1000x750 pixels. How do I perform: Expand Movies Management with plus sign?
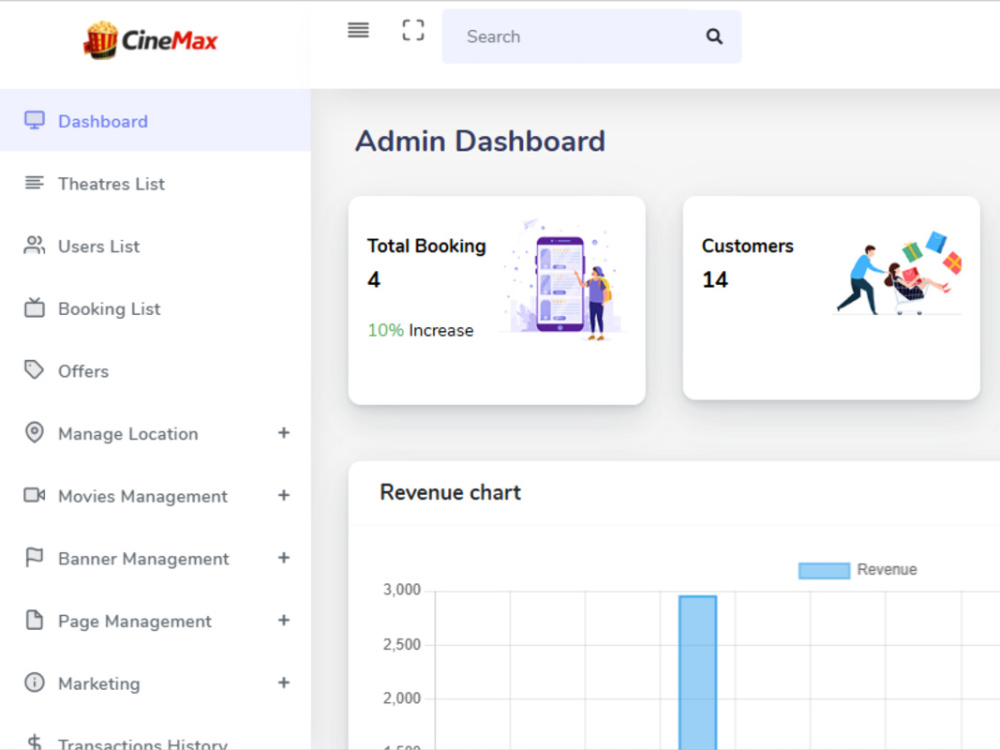[x=284, y=496]
